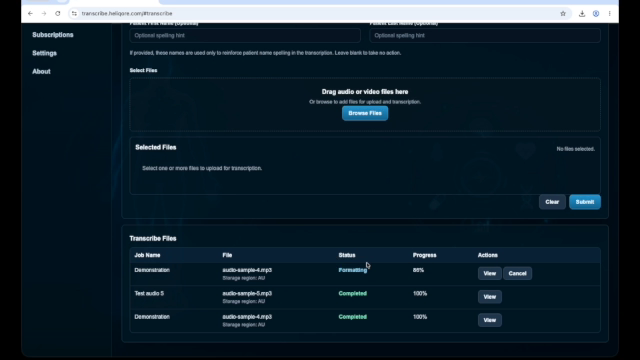Click the 'Drag audio or video files here' text
The image size is (640, 360).
coord(365,92)
